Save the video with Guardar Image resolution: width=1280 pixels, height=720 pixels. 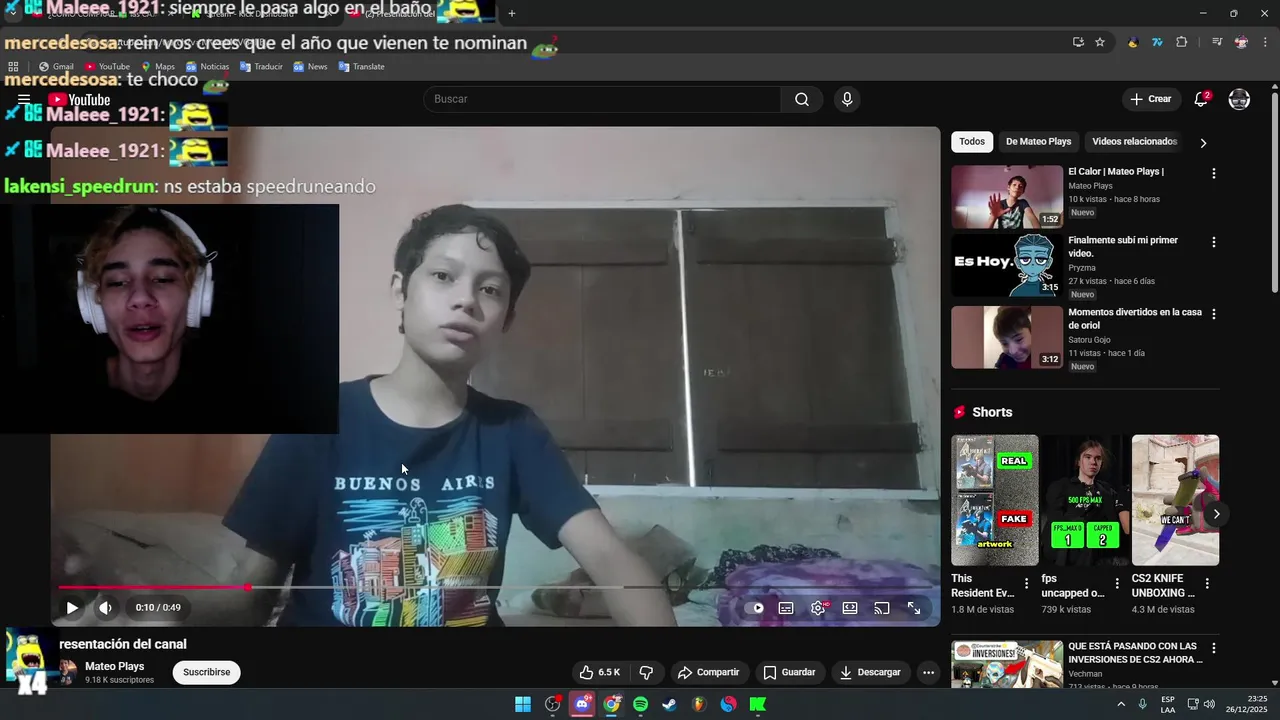click(789, 672)
